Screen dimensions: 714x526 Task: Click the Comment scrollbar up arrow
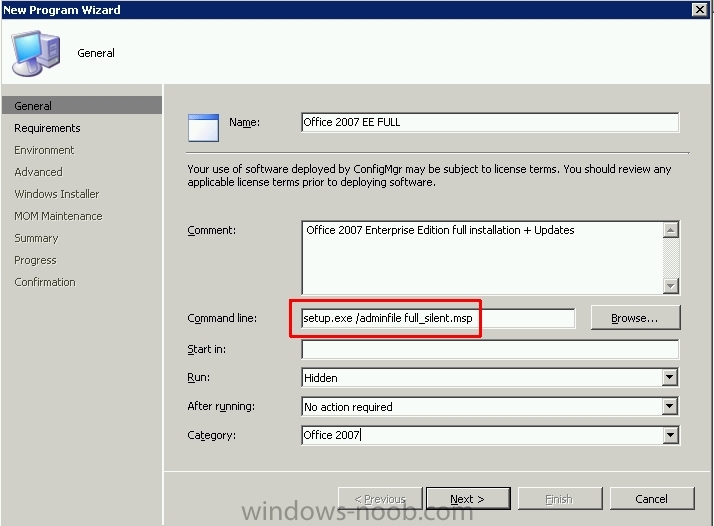tap(670, 230)
